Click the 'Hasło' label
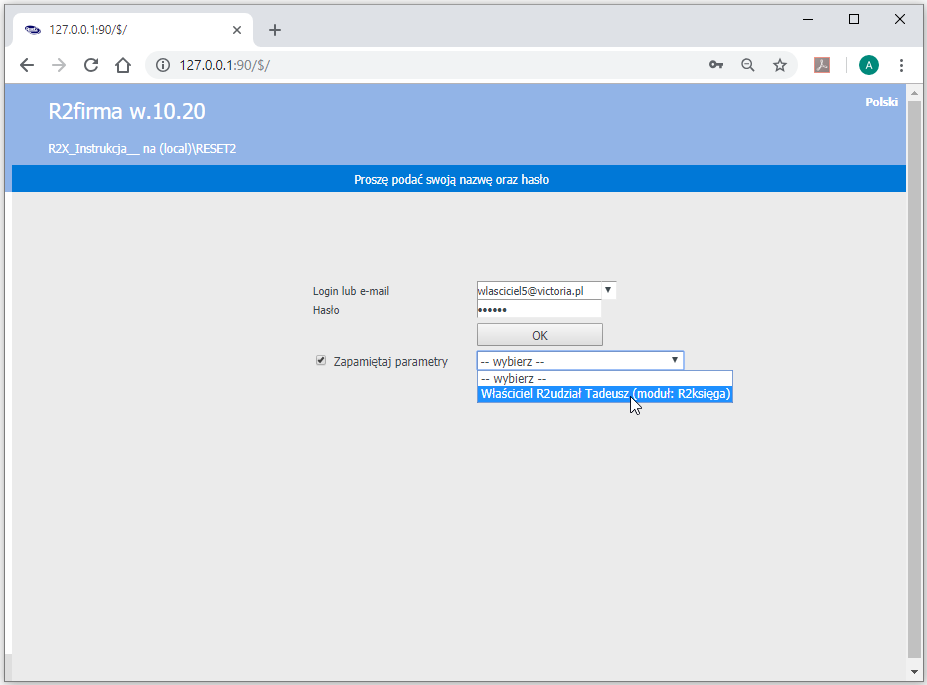Viewport: 927px width, 685px height. [326, 310]
